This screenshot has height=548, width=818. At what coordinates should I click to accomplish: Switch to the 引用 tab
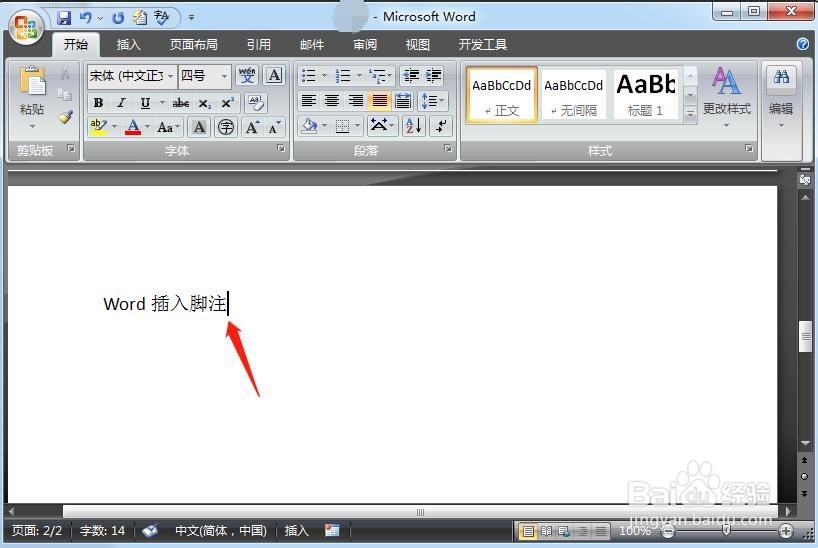[x=259, y=45]
